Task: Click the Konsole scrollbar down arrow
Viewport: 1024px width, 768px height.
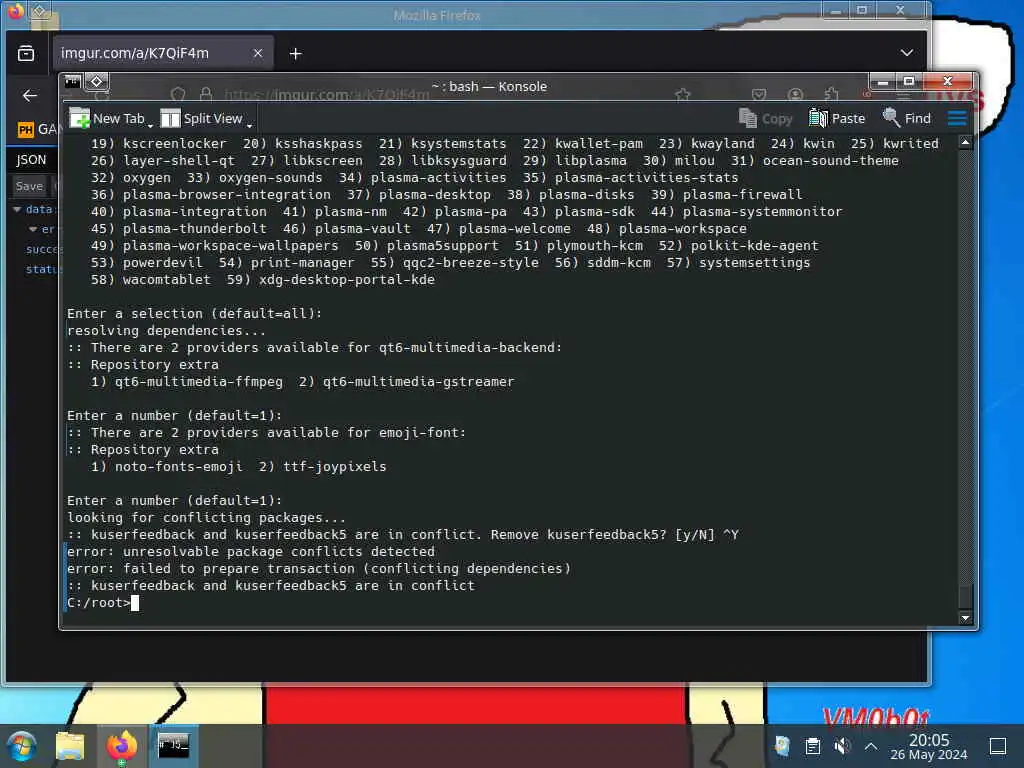Action: point(965,618)
